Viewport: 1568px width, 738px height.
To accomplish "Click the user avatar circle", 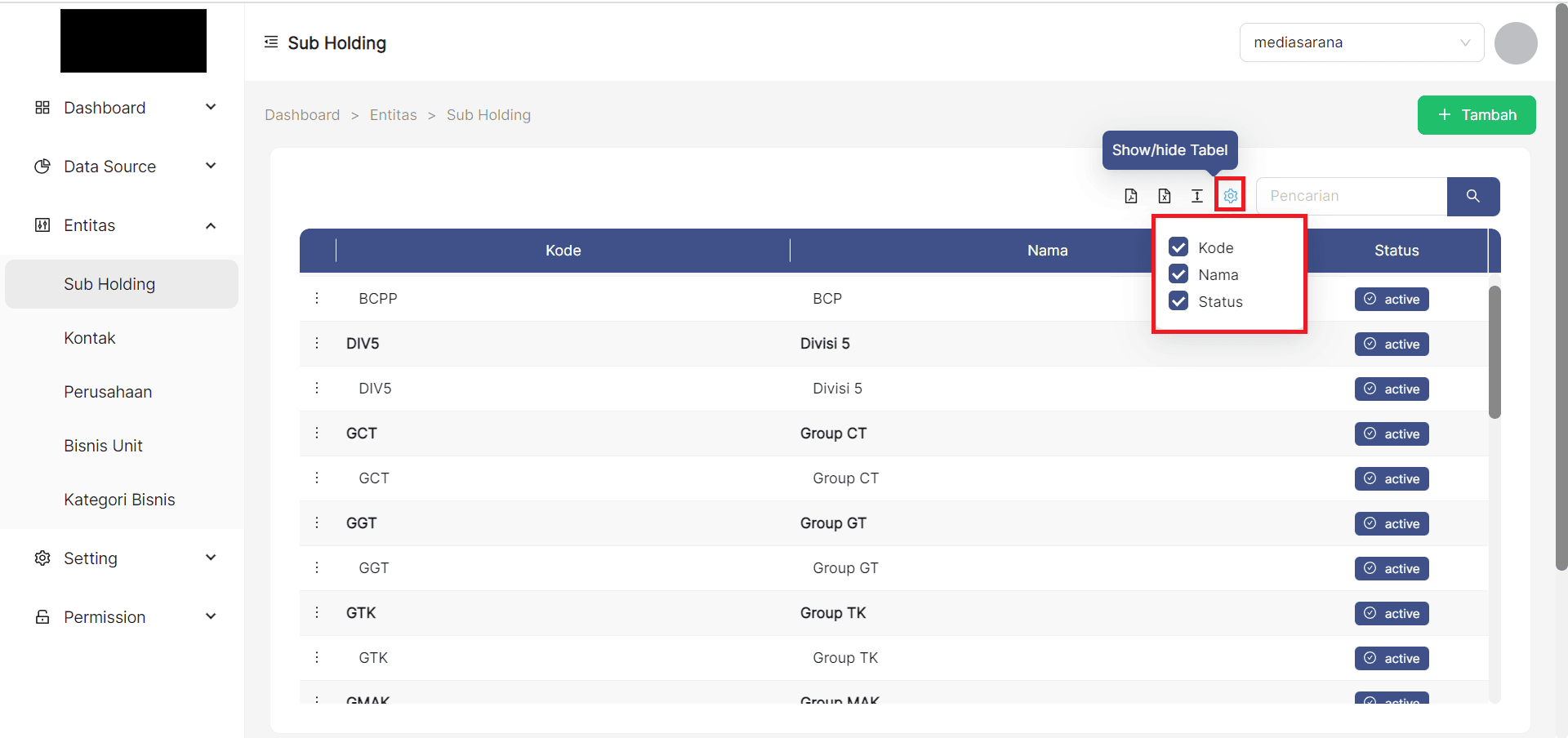I will pos(1516,43).
